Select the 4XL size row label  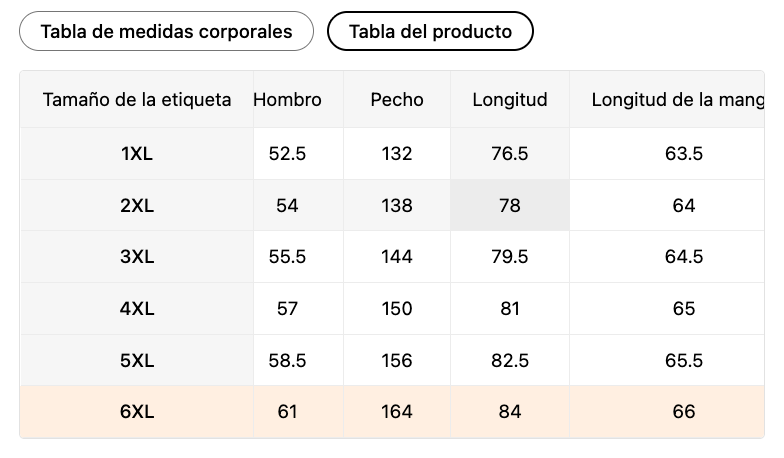pyautogui.click(x=137, y=309)
